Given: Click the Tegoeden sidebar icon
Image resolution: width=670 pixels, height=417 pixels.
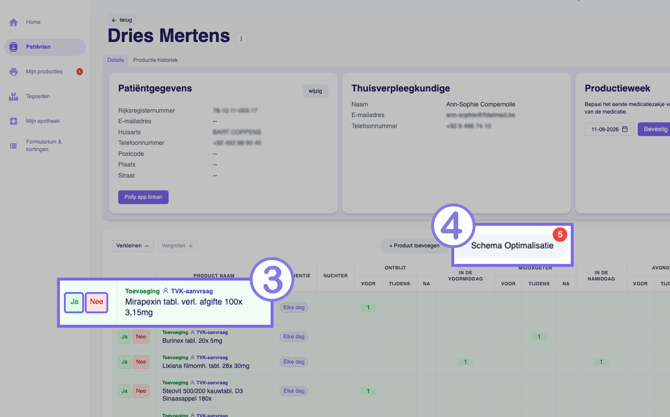Looking at the screenshot, I should pyautogui.click(x=13, y=97).
